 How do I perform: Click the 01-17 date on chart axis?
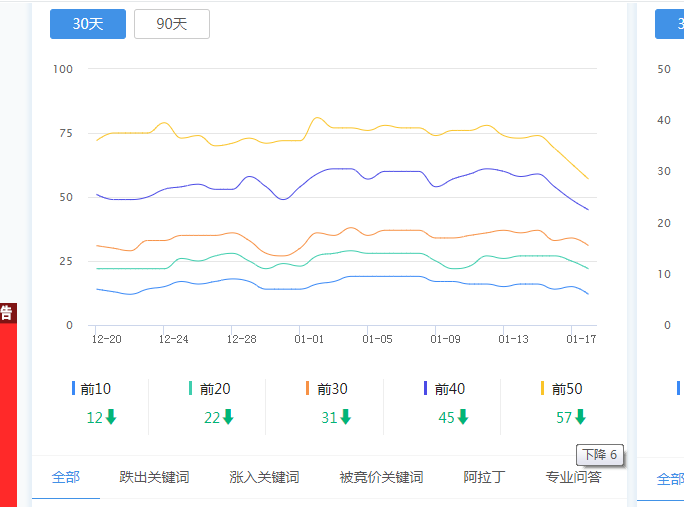(581, 339)
